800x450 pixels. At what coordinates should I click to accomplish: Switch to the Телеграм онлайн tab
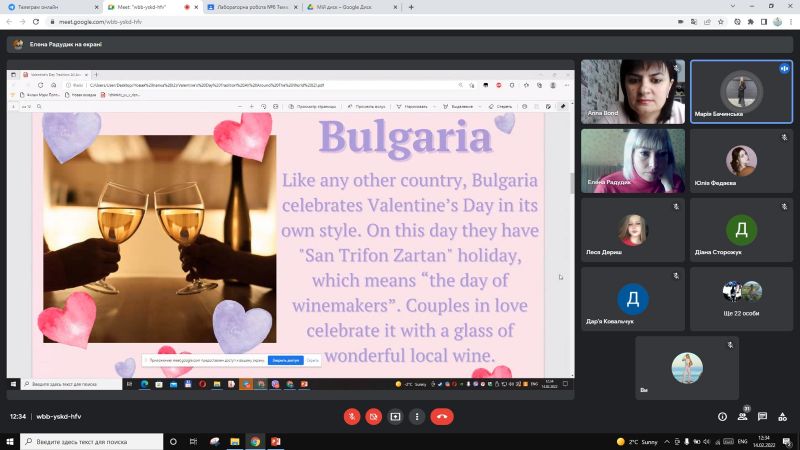tap(51, 7)
